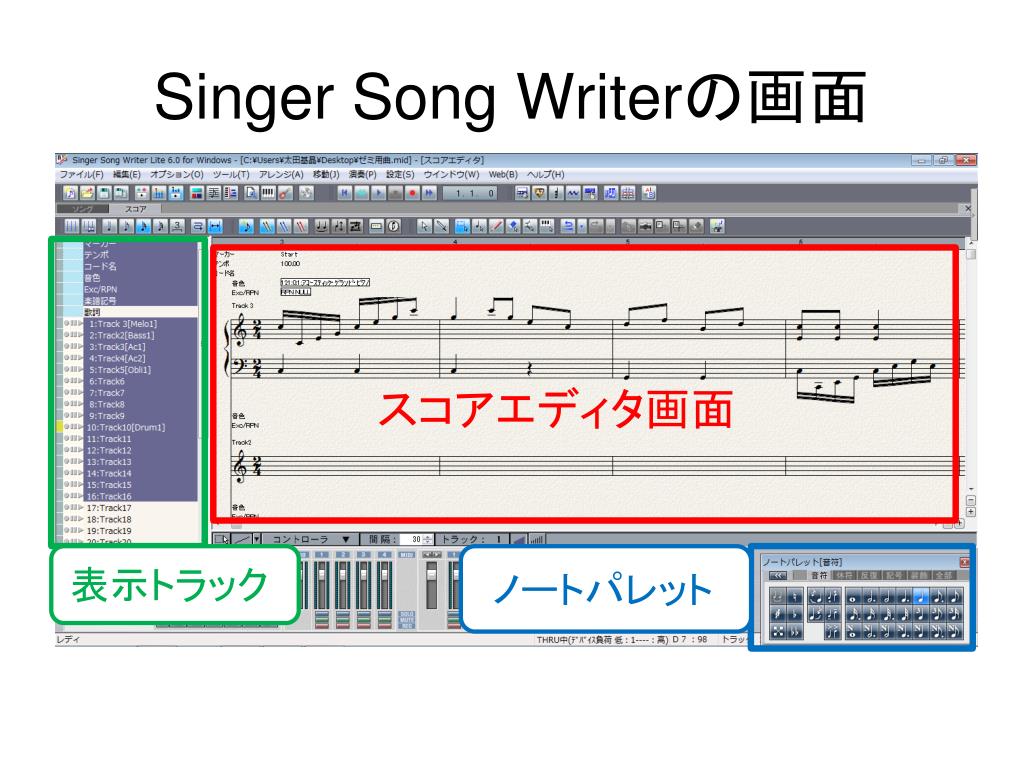1024x768 pixels.
Task: Open the 編集(E) menu
Action: click(127, 175)
